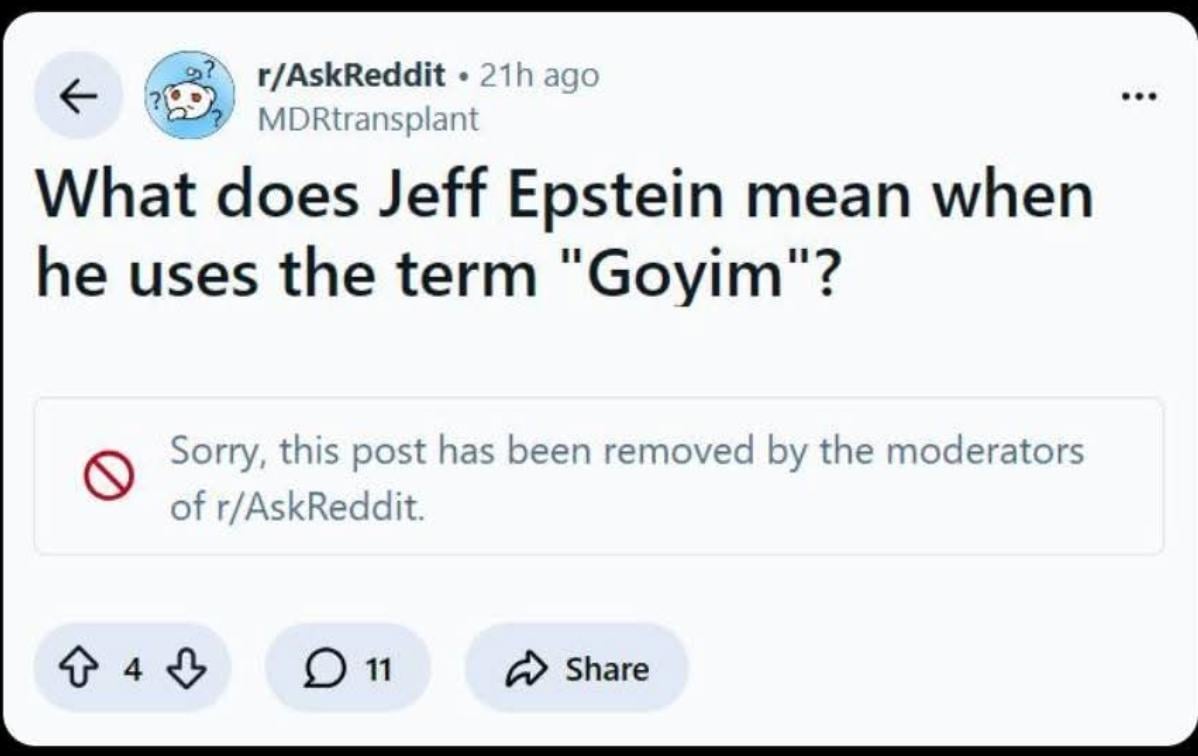
Task: Visit the MDRtransplant user profile
Action: click(x=368, y=120)
